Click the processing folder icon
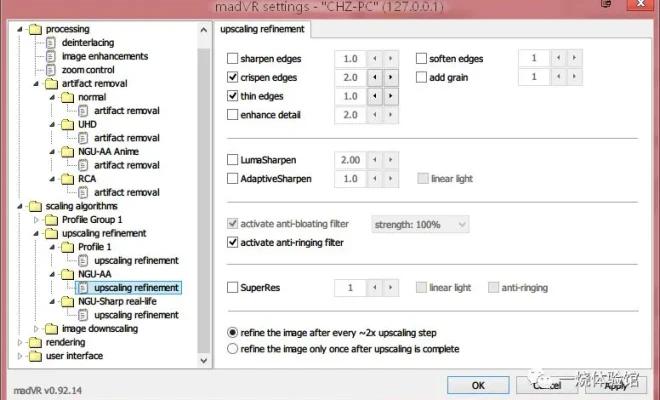Screen dimensions: 660x400 point(36,29)
